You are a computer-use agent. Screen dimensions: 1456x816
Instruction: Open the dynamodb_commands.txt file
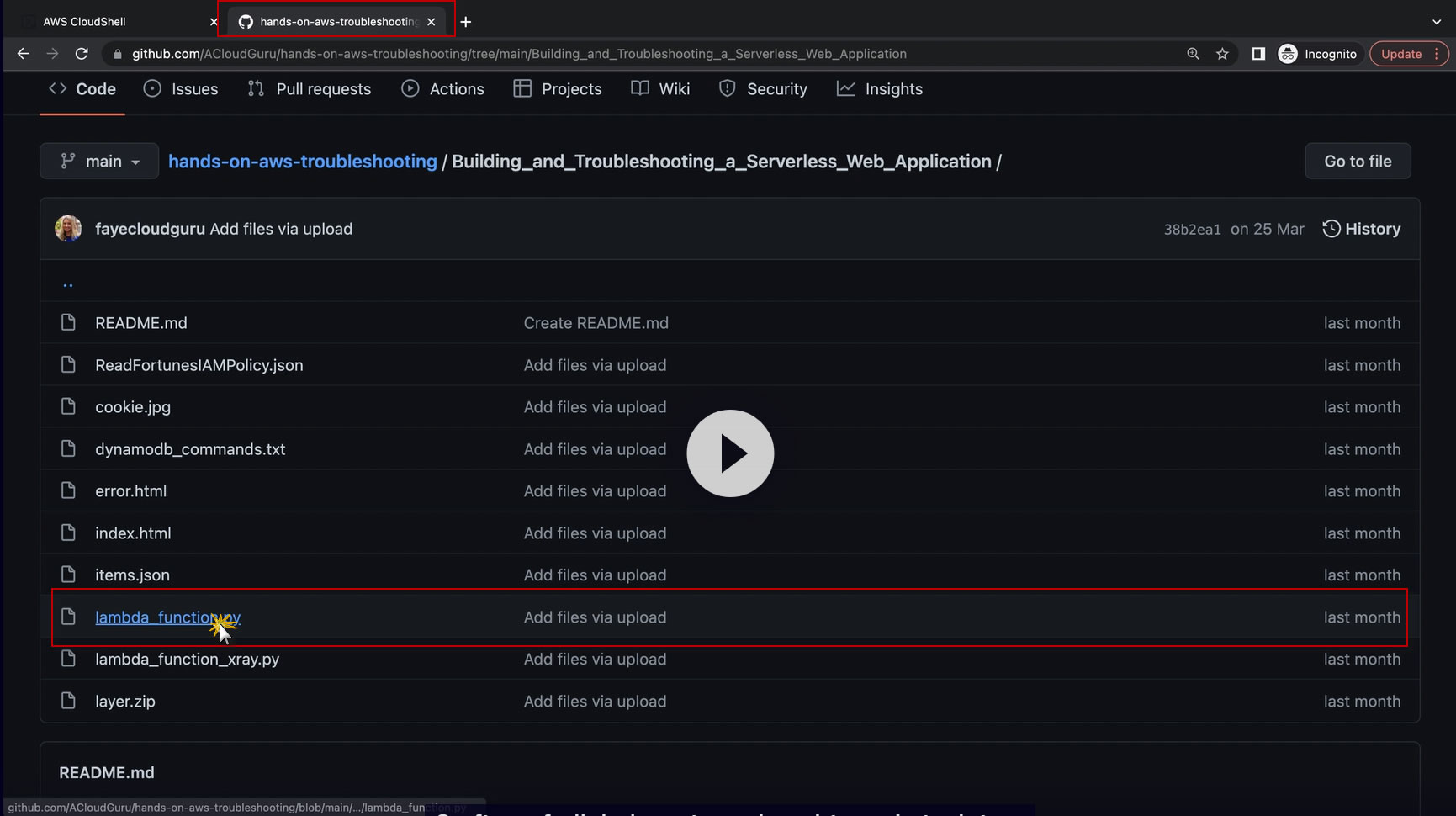(x=190, y=449)
